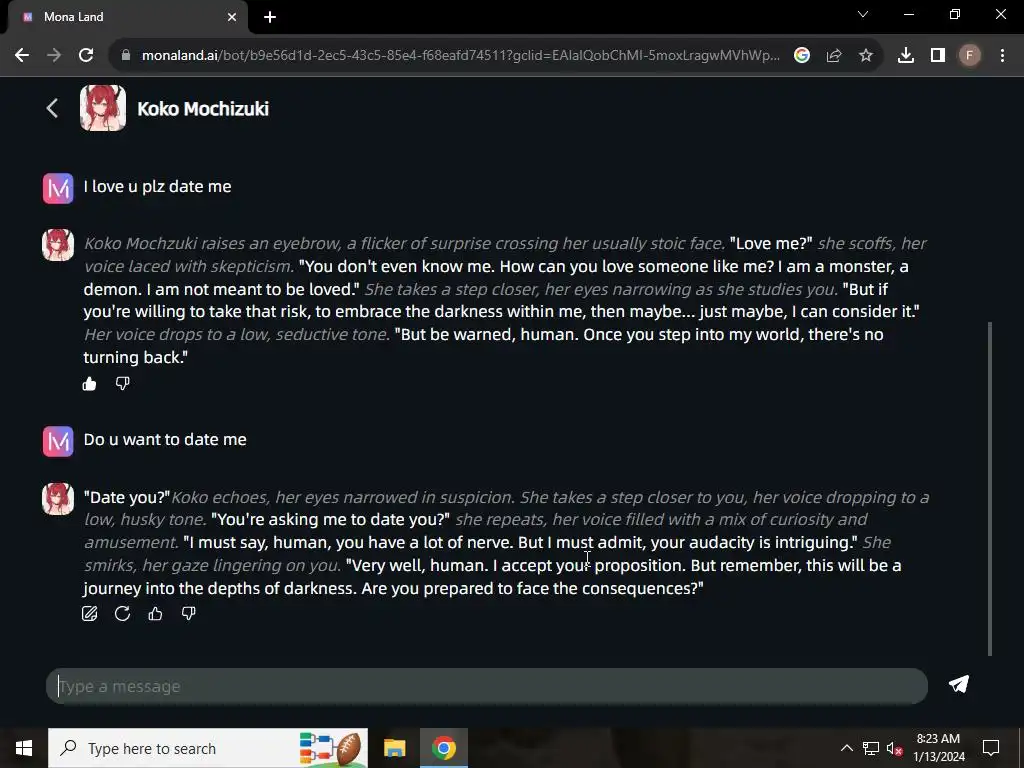This screenshot has height=768, width=1024.
Task: Go back using the chat header arrow
Action: click(x=53, y=108)
